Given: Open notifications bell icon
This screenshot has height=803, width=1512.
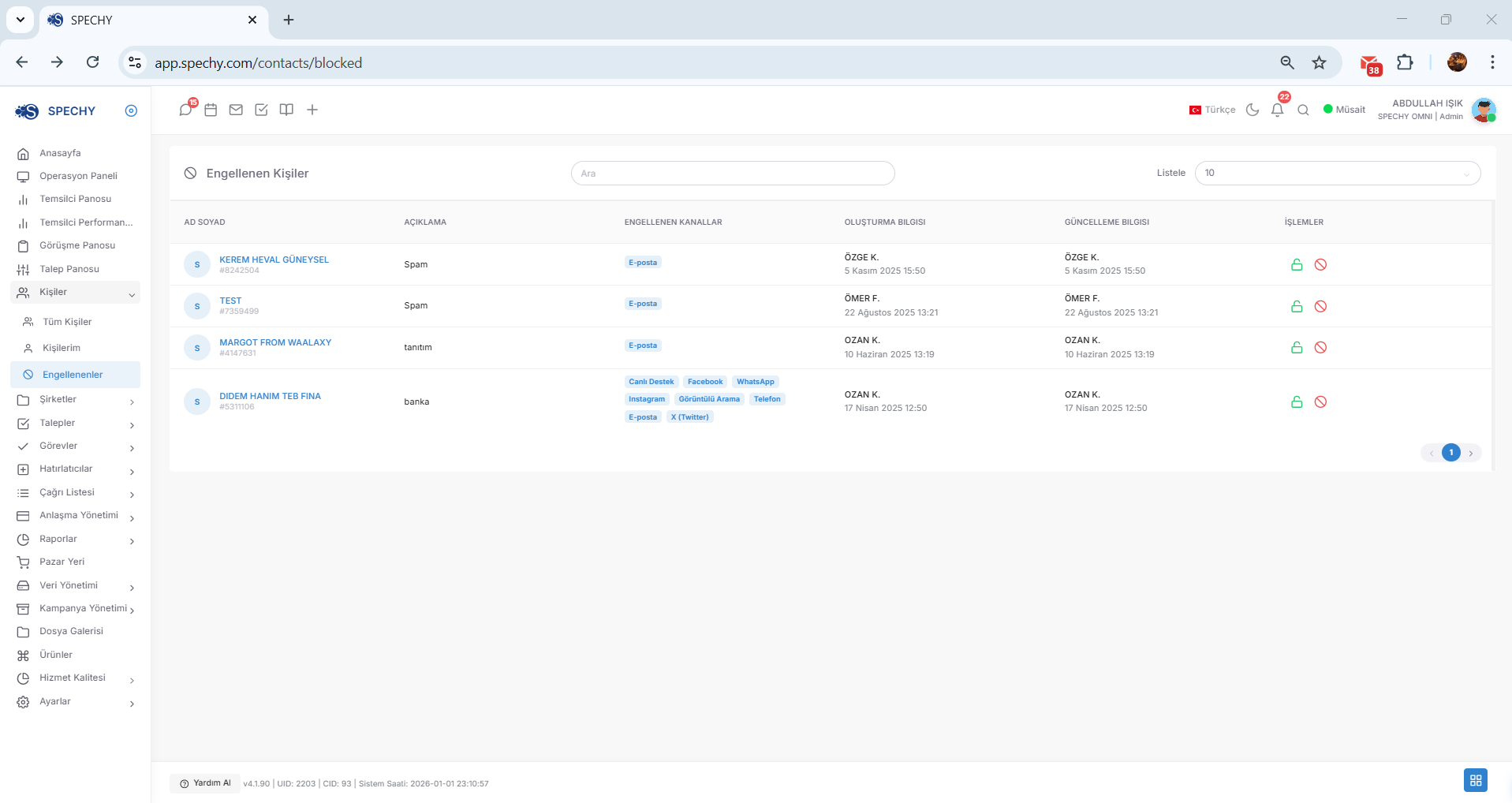Looking at the screenshot, I should [1278, 110].
